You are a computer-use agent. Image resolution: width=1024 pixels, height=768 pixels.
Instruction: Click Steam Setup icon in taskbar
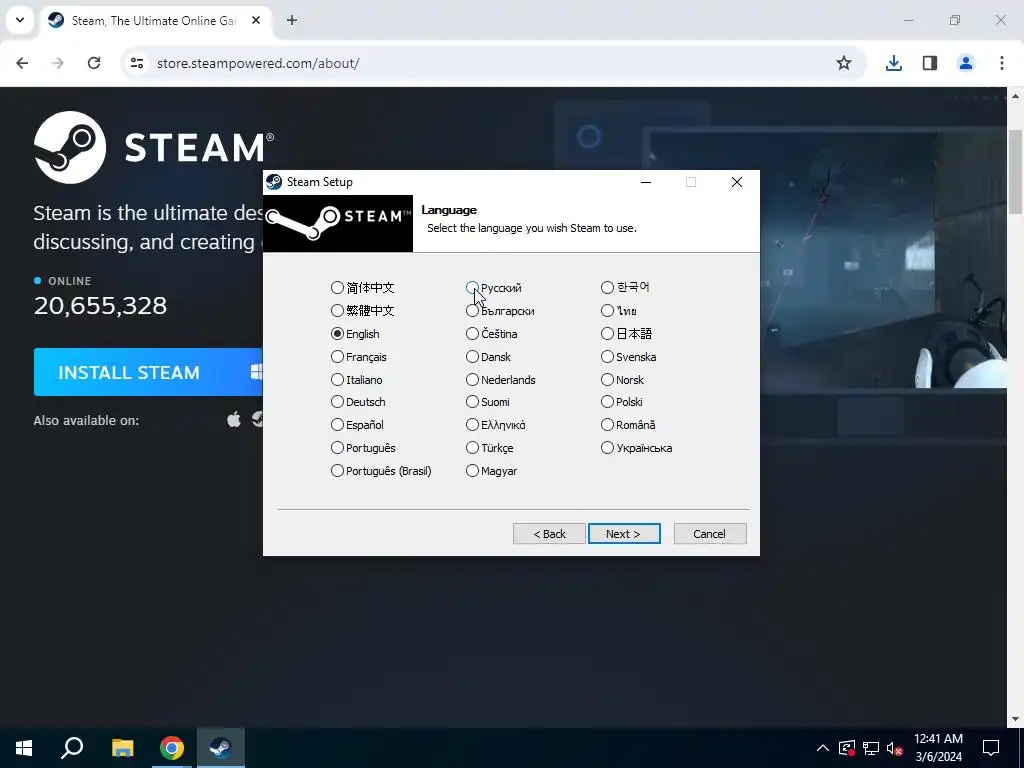221,748
